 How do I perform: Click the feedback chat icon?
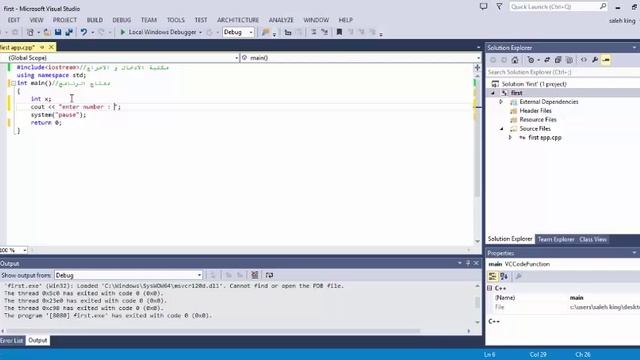483,7
